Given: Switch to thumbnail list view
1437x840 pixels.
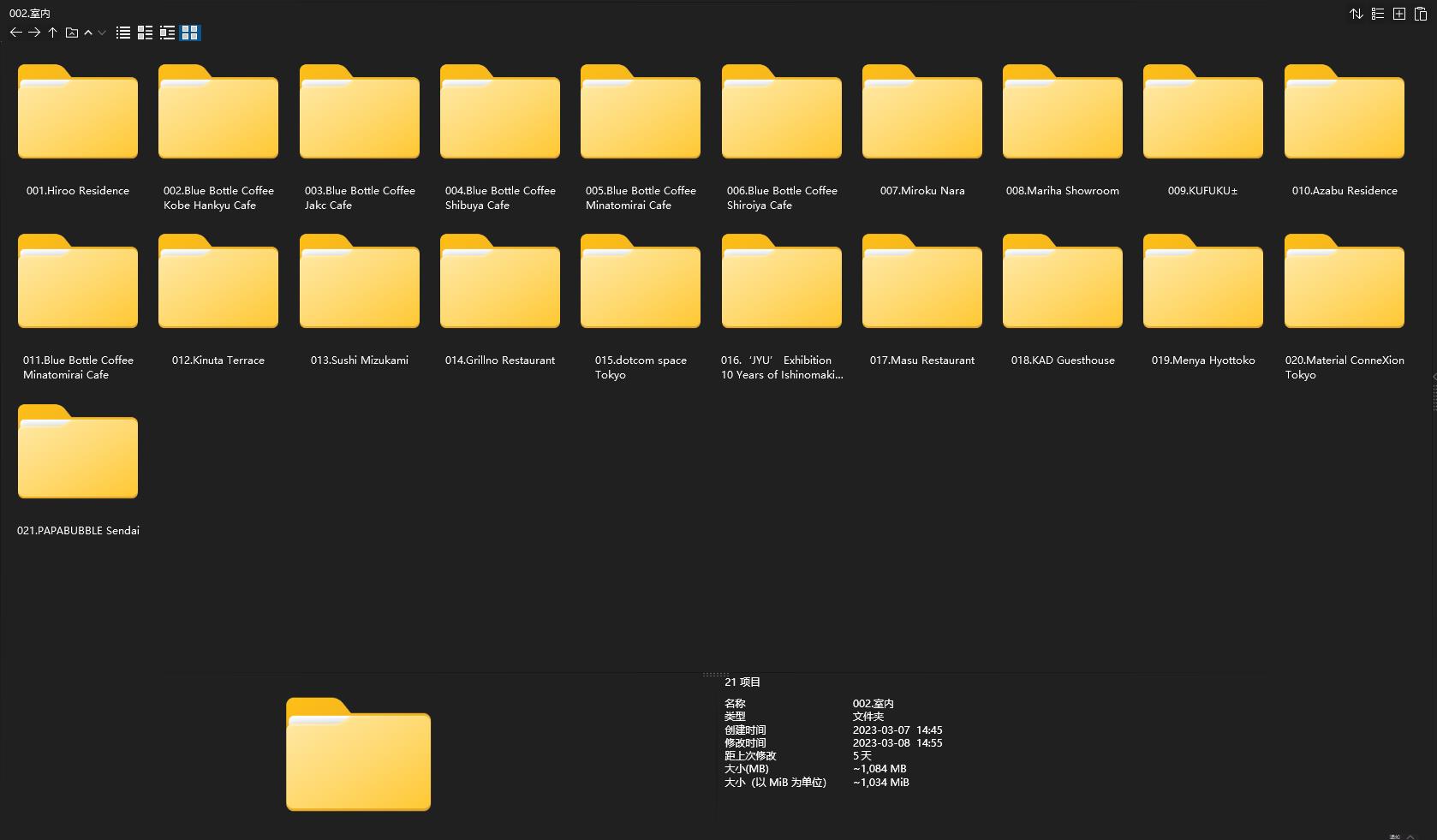Looking at the screenshot, I should tap(145, 33).
